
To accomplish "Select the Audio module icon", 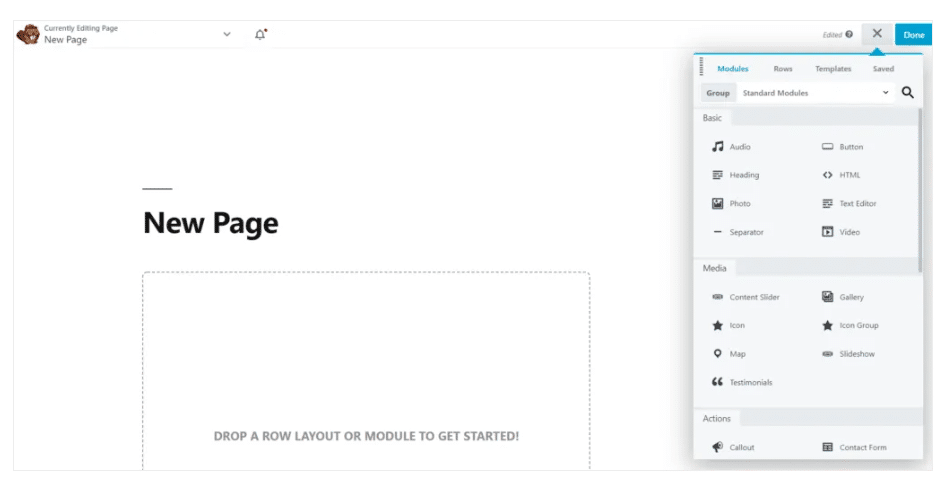I will [x=717, y=146].
